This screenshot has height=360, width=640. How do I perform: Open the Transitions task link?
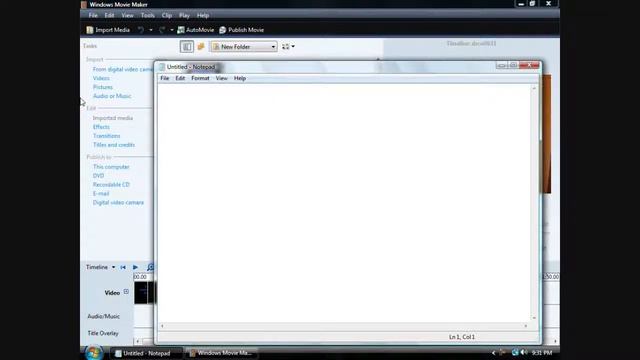[x=107, y=136]
